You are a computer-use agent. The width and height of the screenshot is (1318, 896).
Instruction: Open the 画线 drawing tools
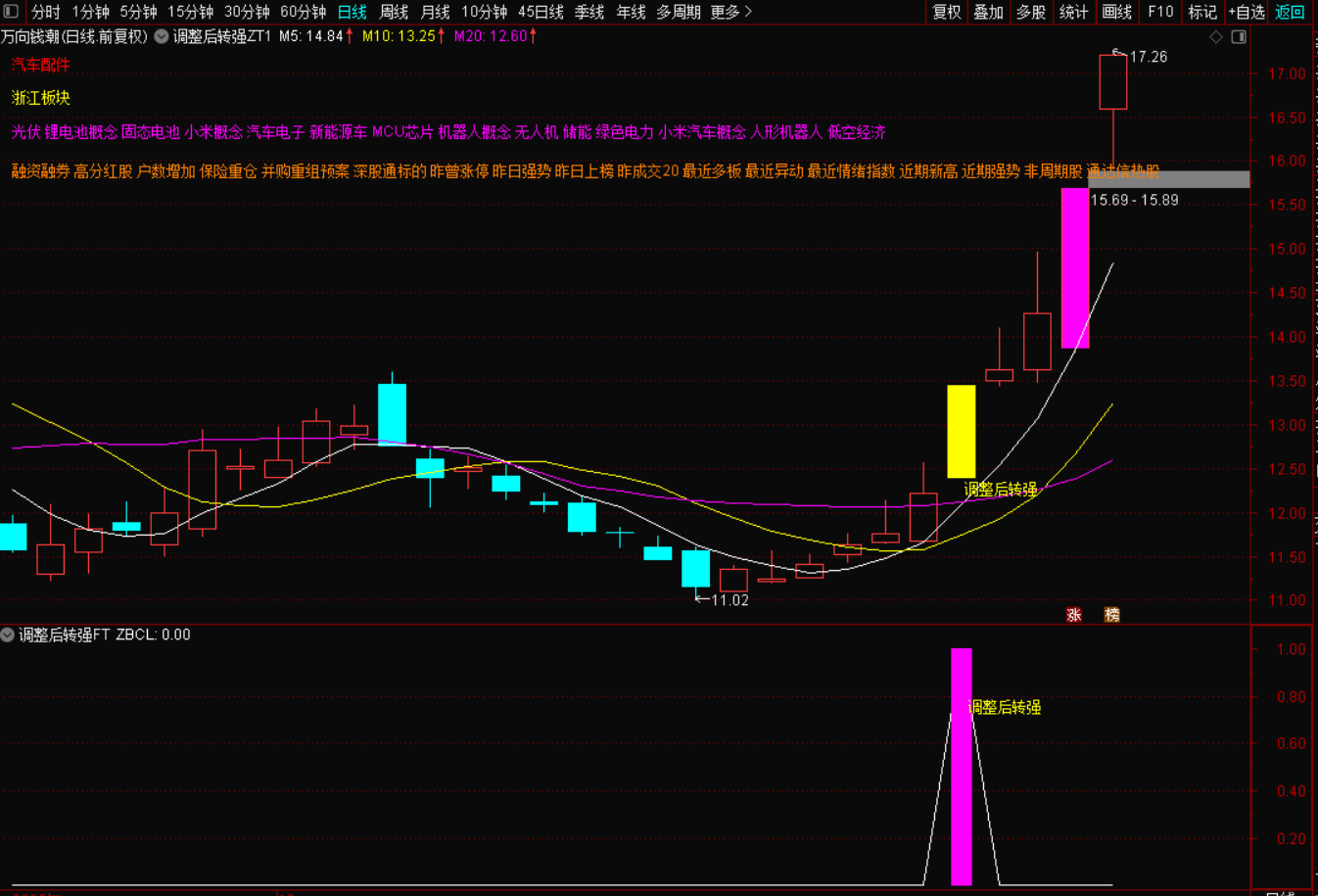pos(1116,12)
